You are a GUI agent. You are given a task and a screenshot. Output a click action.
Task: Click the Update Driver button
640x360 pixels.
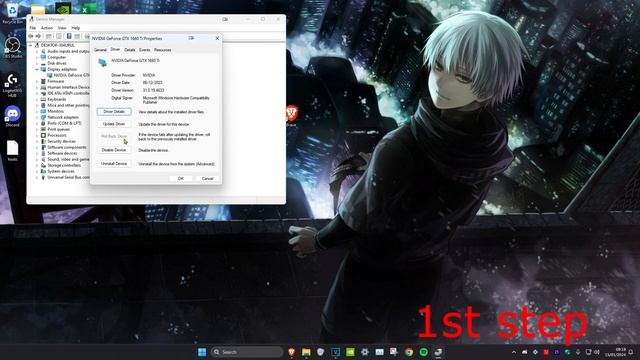click(114, 124)
